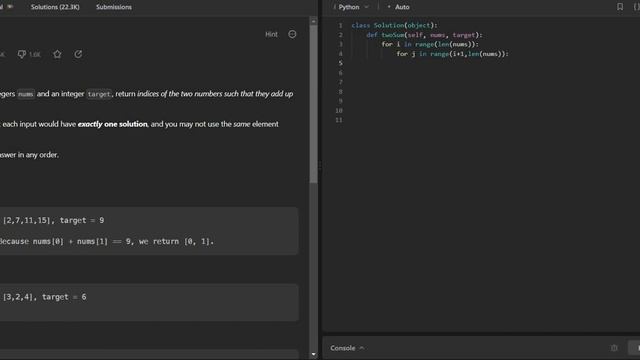Click the share arrow icon

(78, 54)
